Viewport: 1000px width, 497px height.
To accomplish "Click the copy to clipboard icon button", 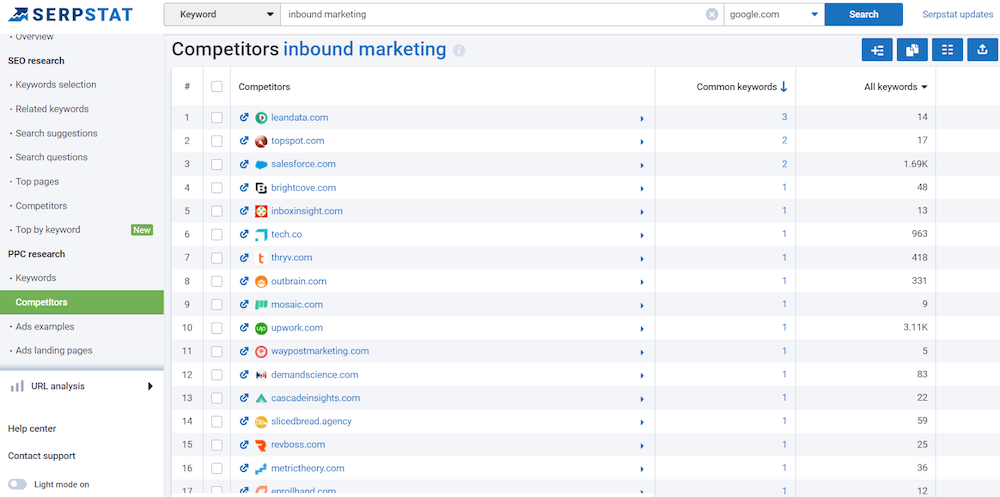I will [912, 51].
